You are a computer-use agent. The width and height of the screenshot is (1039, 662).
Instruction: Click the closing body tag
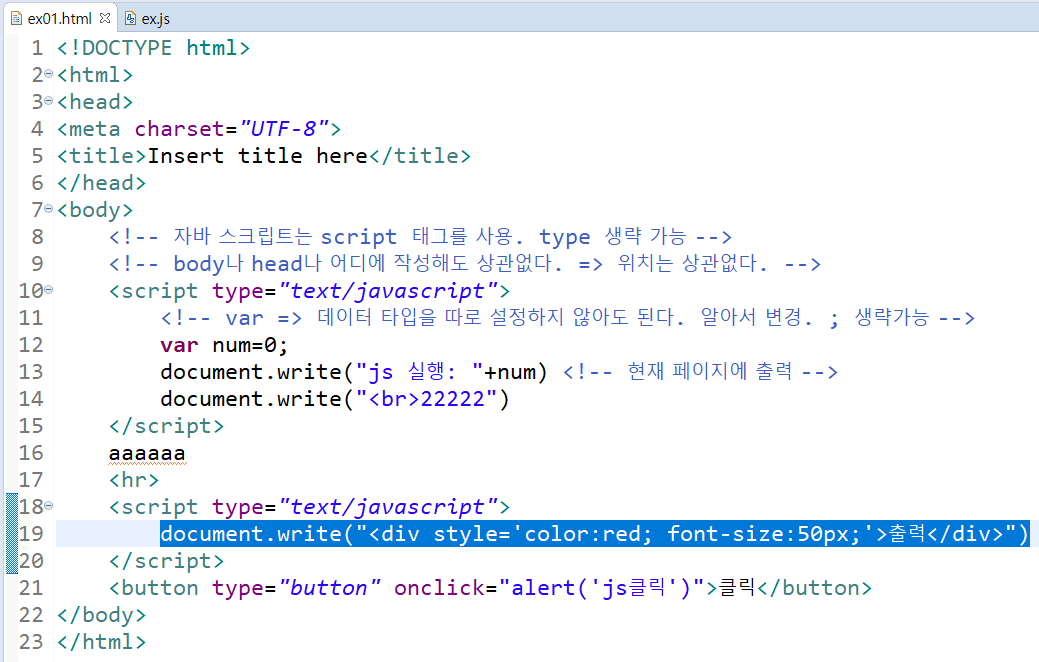[x=101, y=615]
